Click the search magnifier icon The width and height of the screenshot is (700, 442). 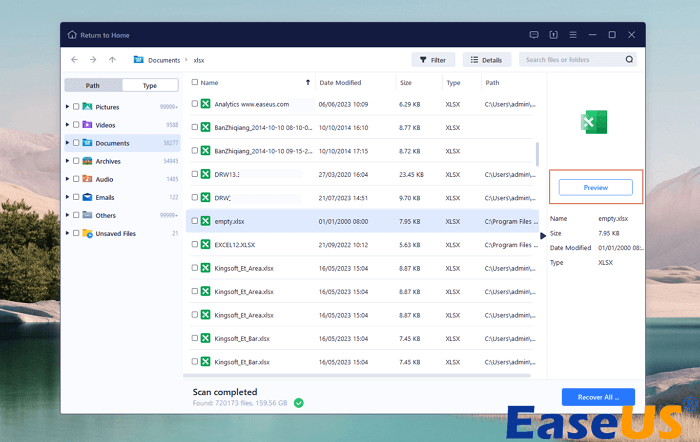pos(629,60)
